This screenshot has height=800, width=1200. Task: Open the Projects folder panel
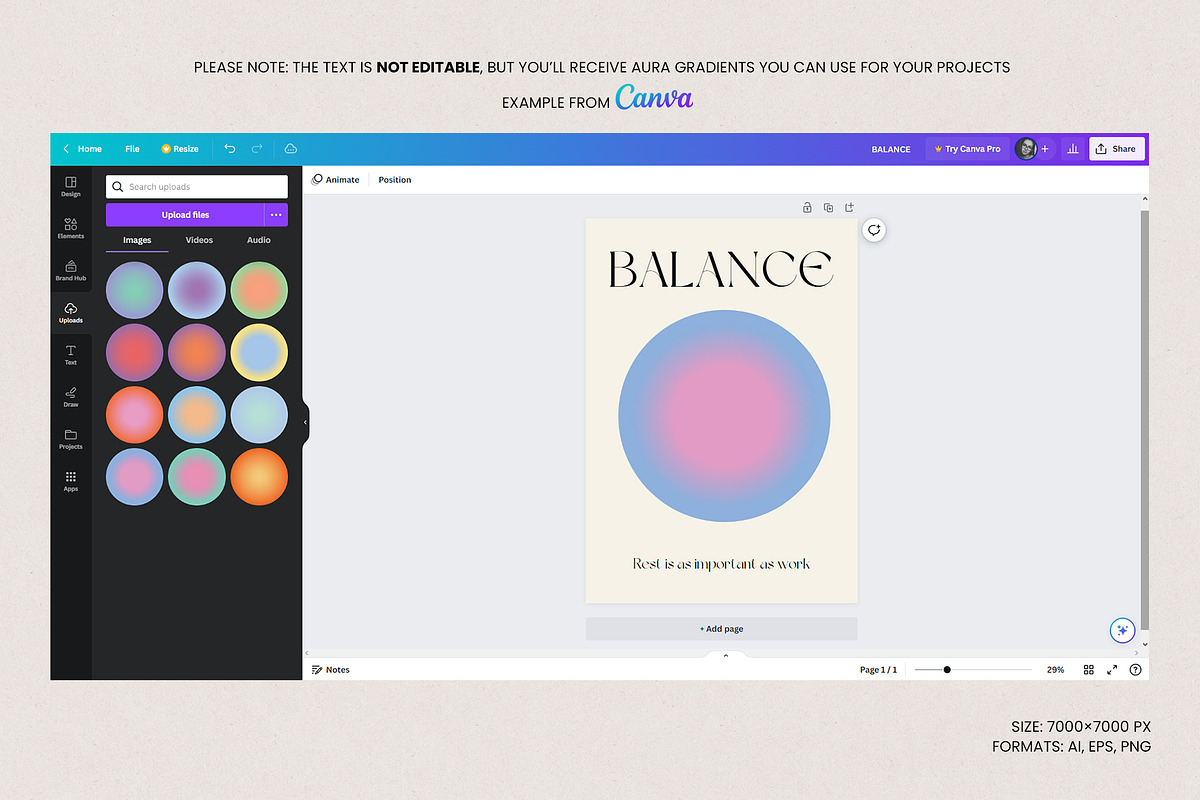pyautogui.click(x=70, y=438)
